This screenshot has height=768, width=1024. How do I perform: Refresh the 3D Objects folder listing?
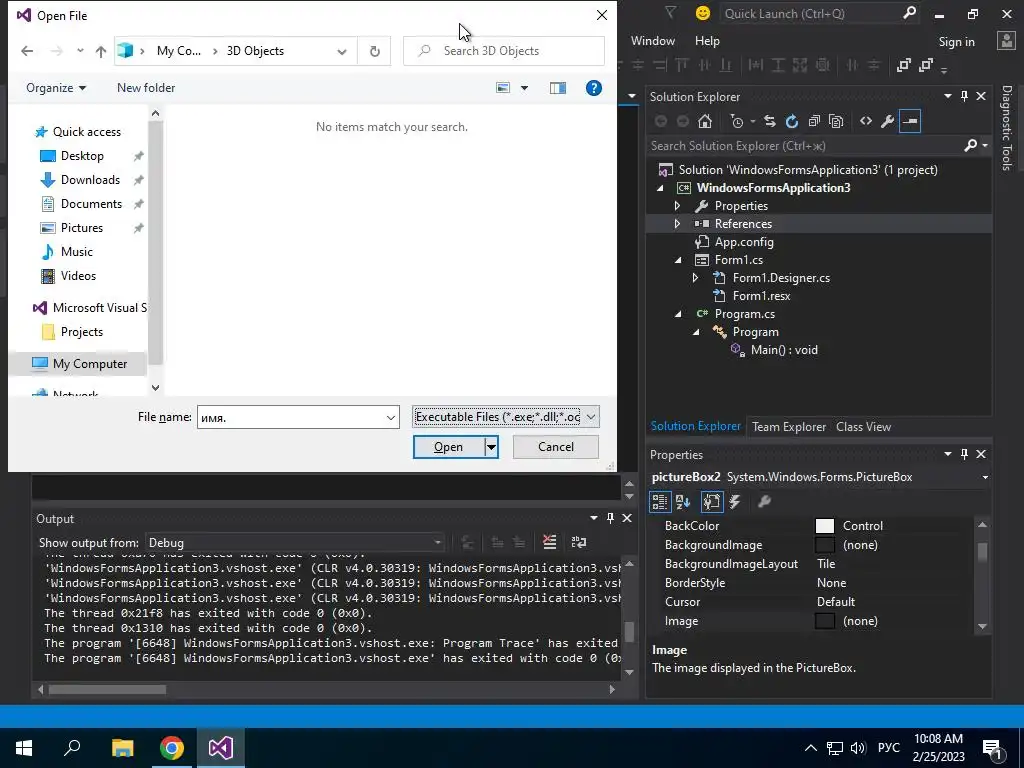click(375, 51)
